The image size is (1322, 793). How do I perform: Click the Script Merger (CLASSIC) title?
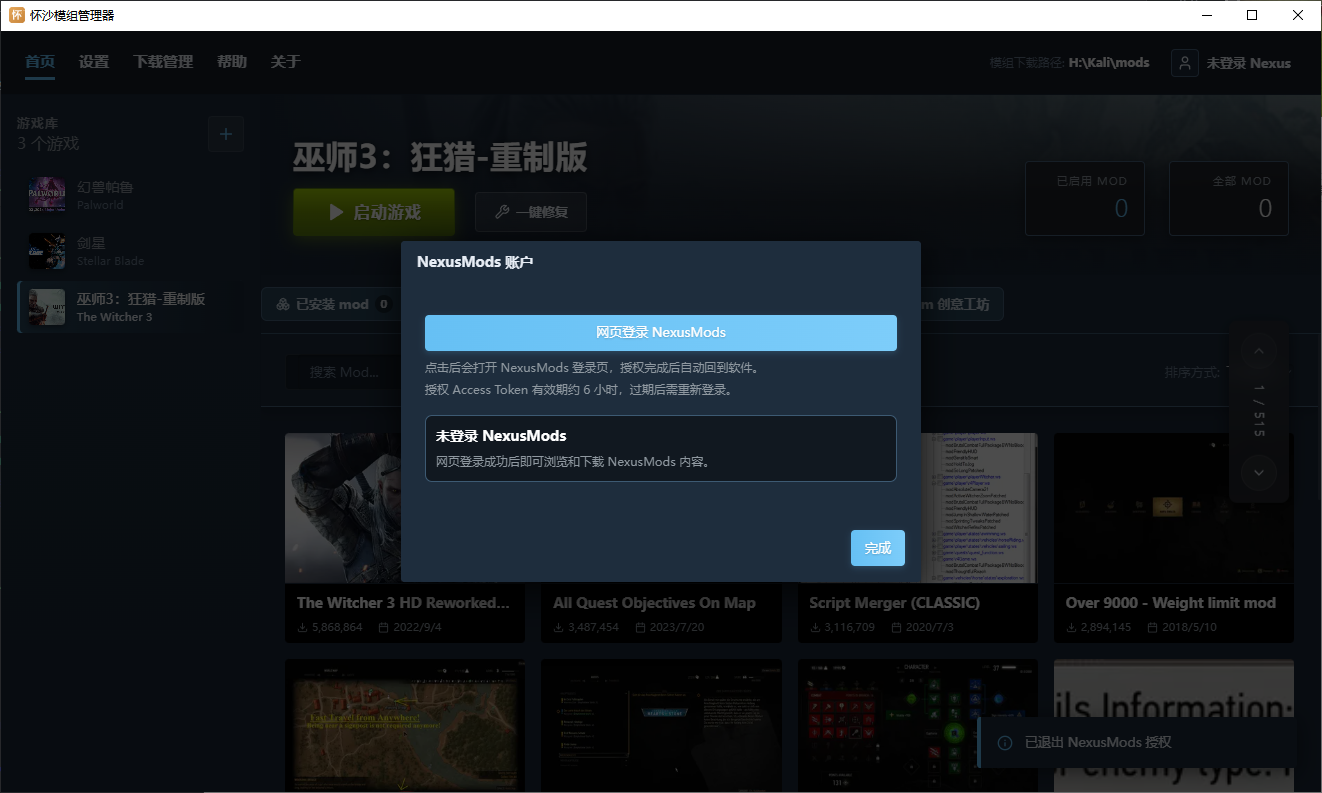(895, 603)
